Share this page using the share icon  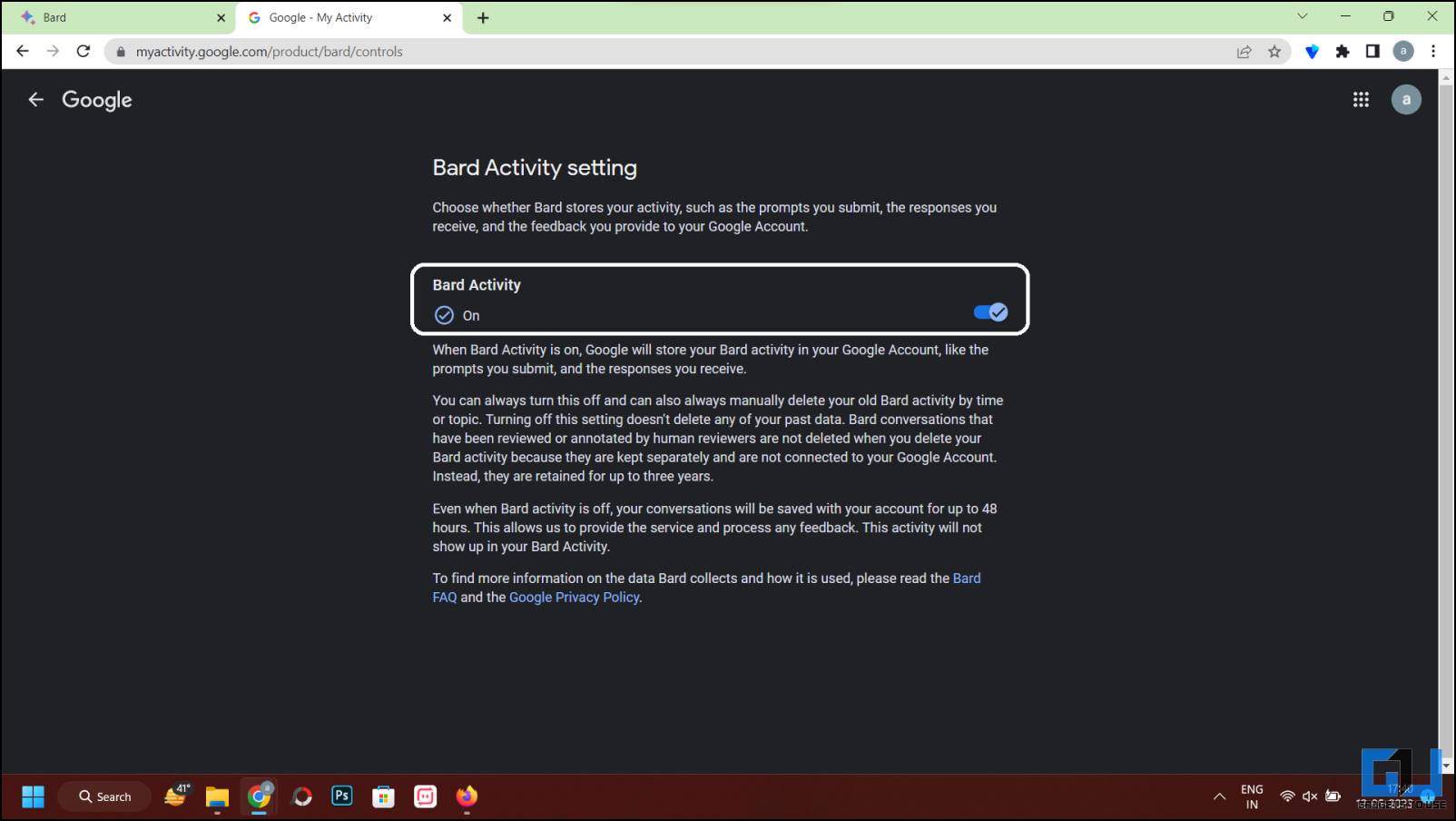pos(1244,52)
